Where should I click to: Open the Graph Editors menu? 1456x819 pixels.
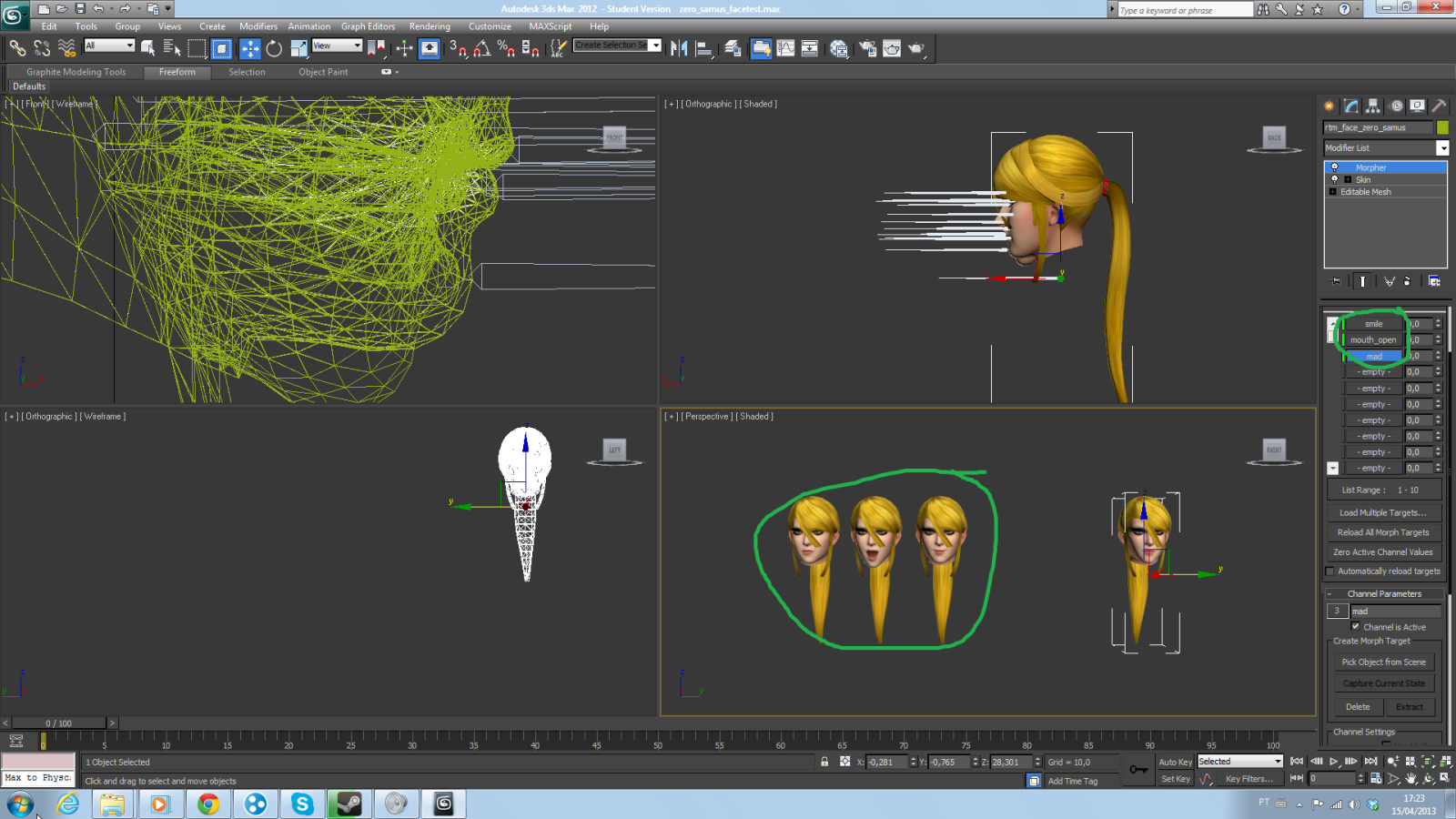(x=369, y=26)
